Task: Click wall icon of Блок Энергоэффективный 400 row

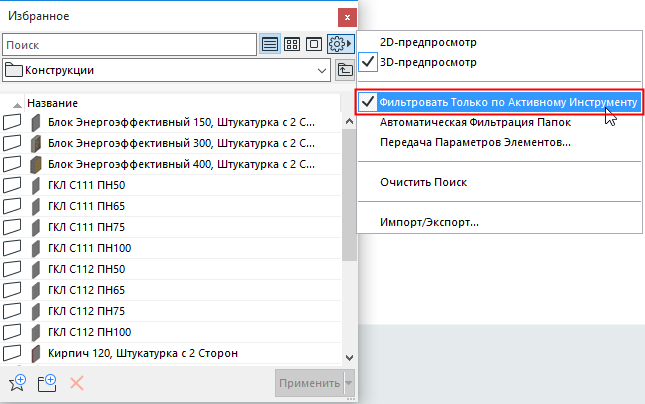Action: [x=12, y=164]
